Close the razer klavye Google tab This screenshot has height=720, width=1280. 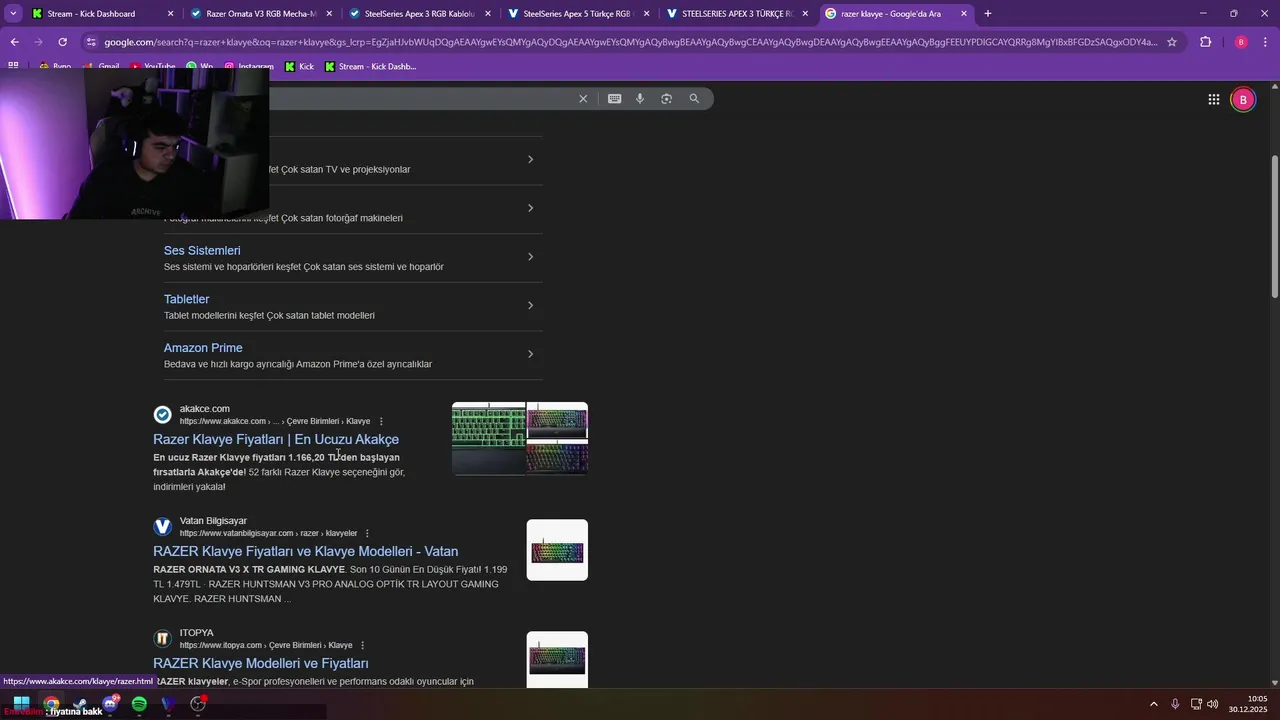coord(964,14)
